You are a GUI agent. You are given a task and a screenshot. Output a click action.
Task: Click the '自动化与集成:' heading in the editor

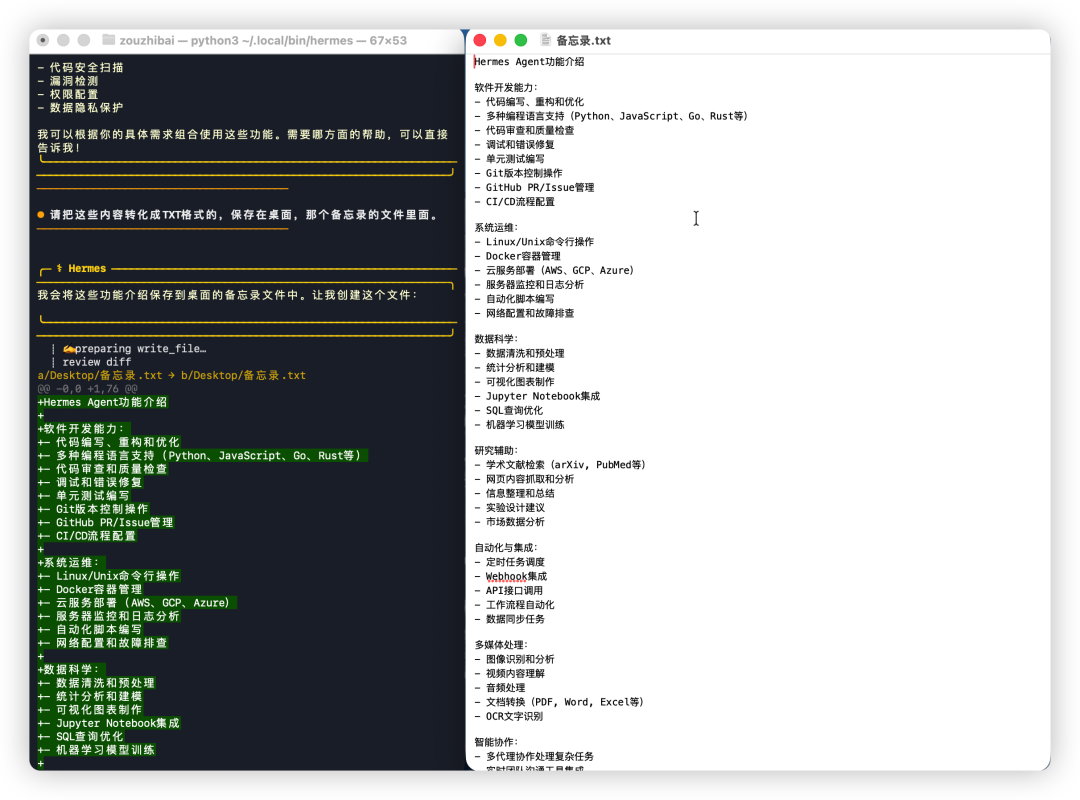pos(506,548)
